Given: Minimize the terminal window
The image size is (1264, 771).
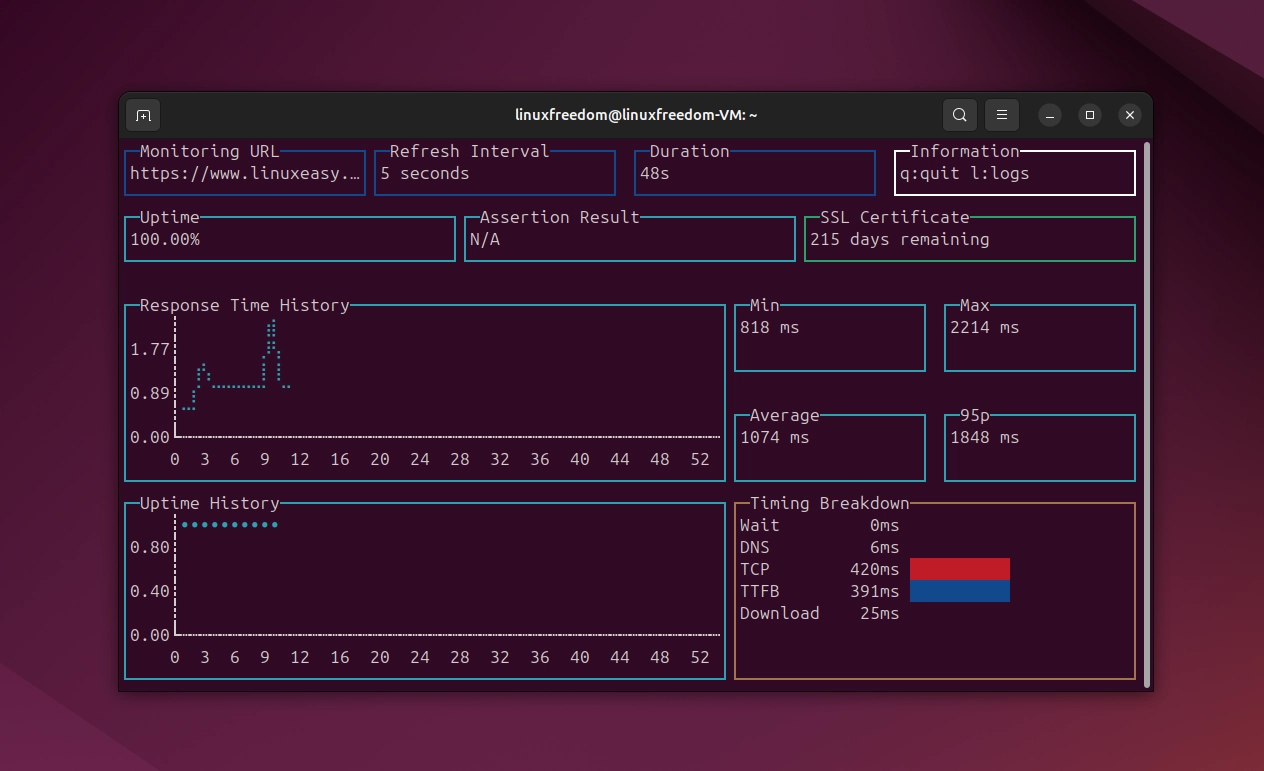Looking at the screenshot, I should pyautogui.click(x=1049, y=115).
